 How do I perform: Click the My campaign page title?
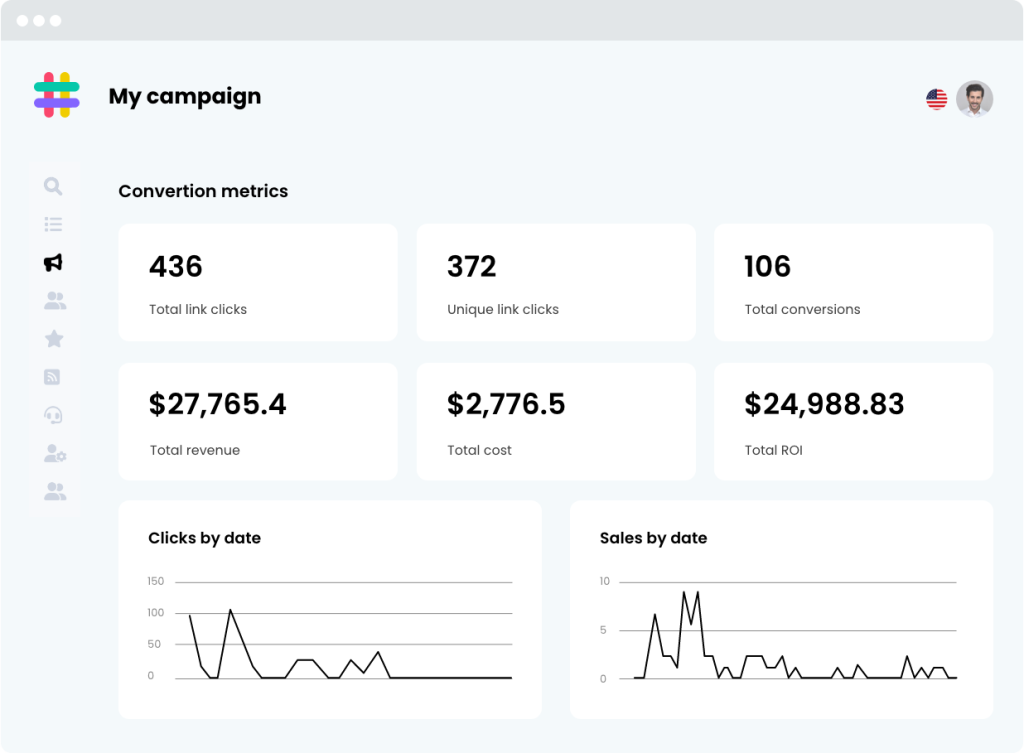pos(185,97)
